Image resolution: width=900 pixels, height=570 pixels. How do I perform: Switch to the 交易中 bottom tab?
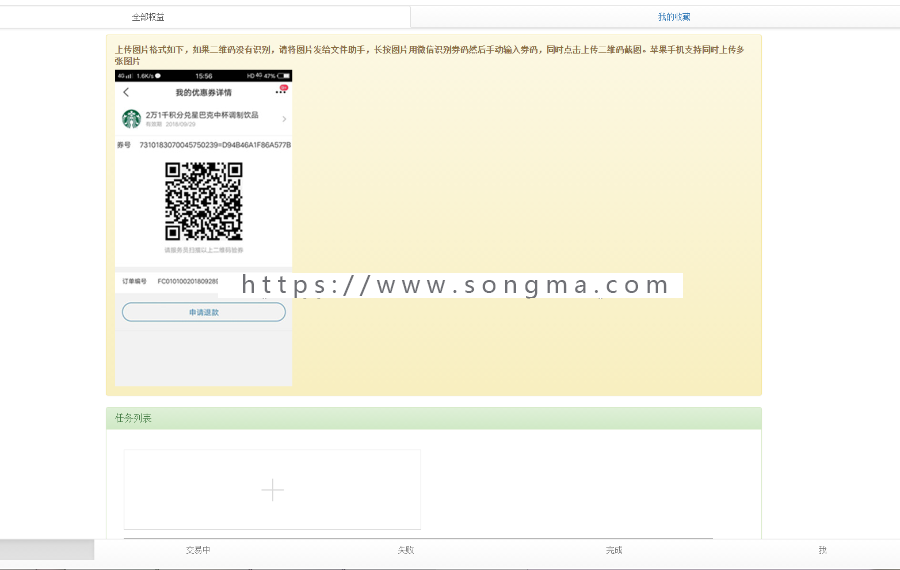(x=198, y=550)
